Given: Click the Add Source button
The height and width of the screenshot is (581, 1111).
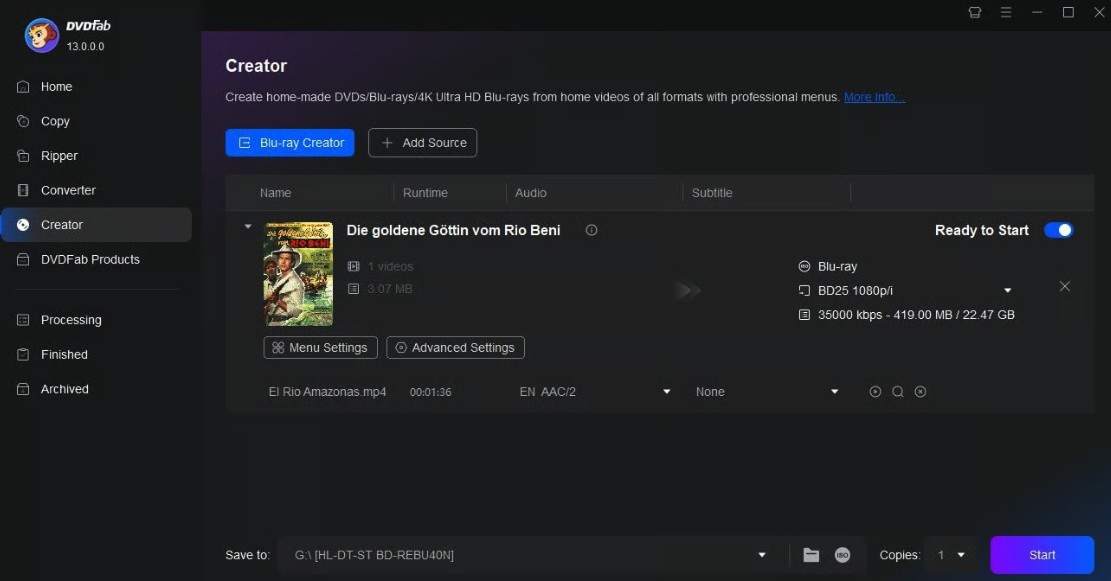Looking at the screenshot, I should tap(422, 142).
